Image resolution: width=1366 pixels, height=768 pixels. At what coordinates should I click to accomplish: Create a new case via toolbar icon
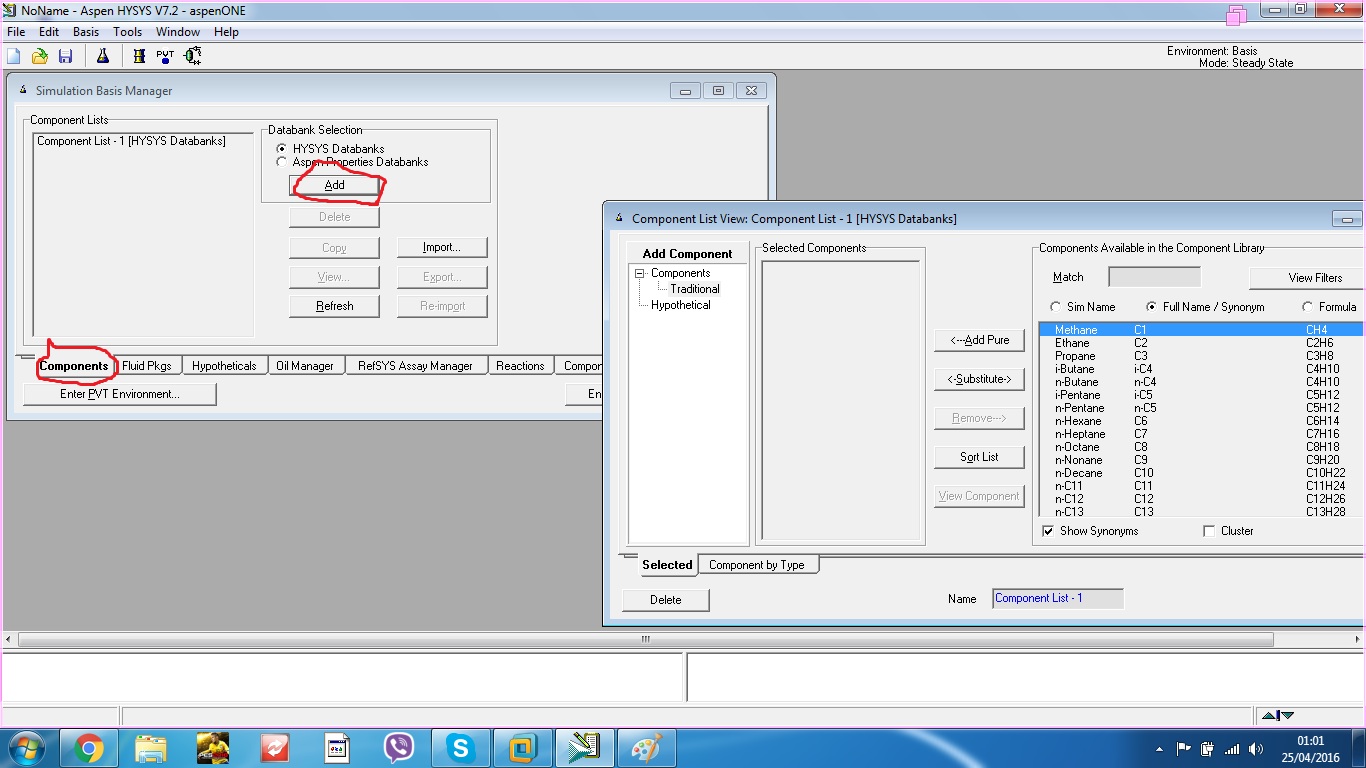(x=13, y=56)
